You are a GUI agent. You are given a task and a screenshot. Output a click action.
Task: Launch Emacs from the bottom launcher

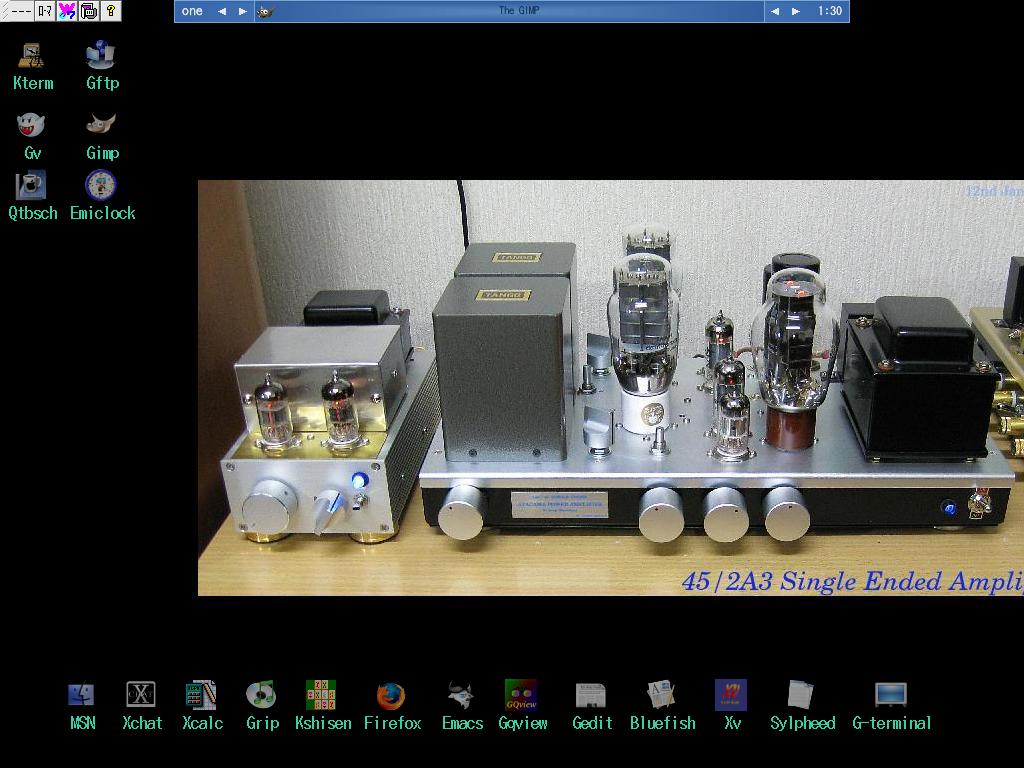click(461, 696)
